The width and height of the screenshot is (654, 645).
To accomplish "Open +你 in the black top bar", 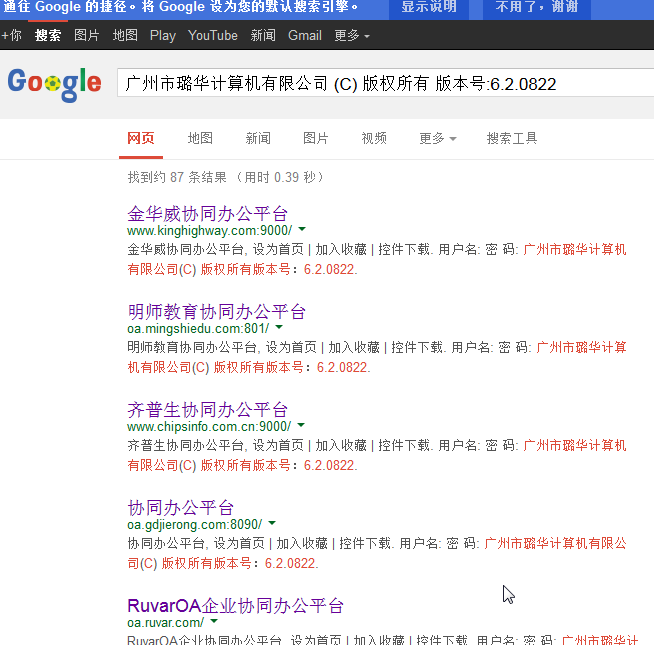I will pos(12,35).
